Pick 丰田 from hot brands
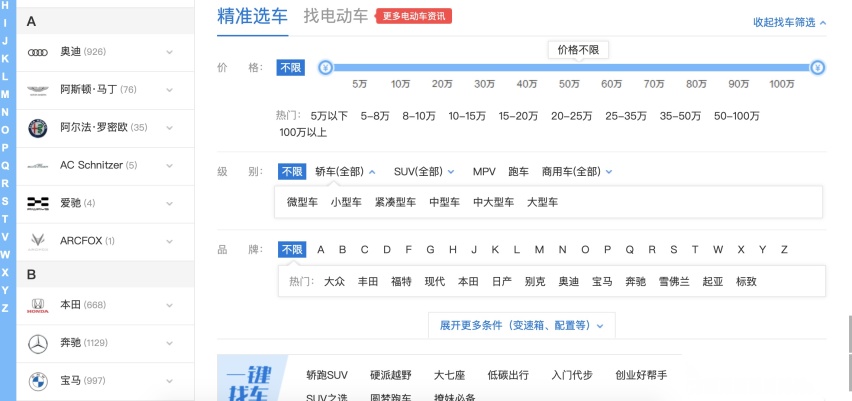This screenshot has width=852, height=401. click(368, 281)
